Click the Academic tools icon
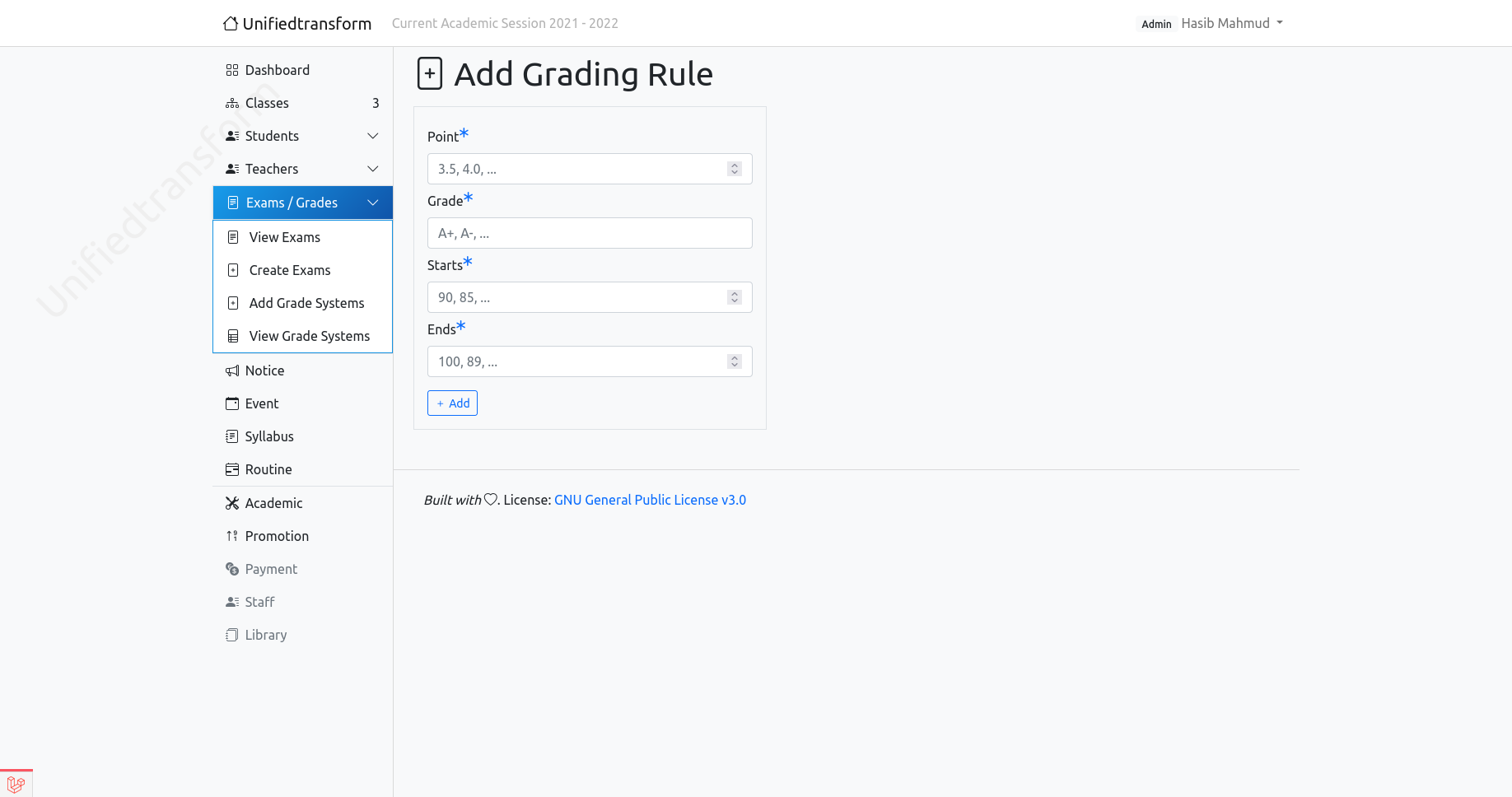The width and height of the screenshot is (1512, 797). [232, 503]
